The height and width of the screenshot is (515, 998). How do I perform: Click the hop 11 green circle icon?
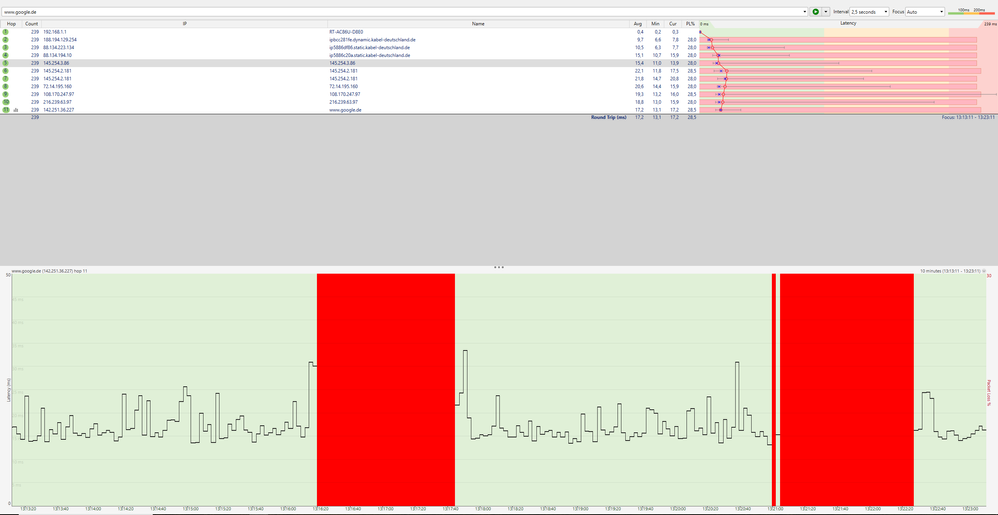click(x=5, y=109)
